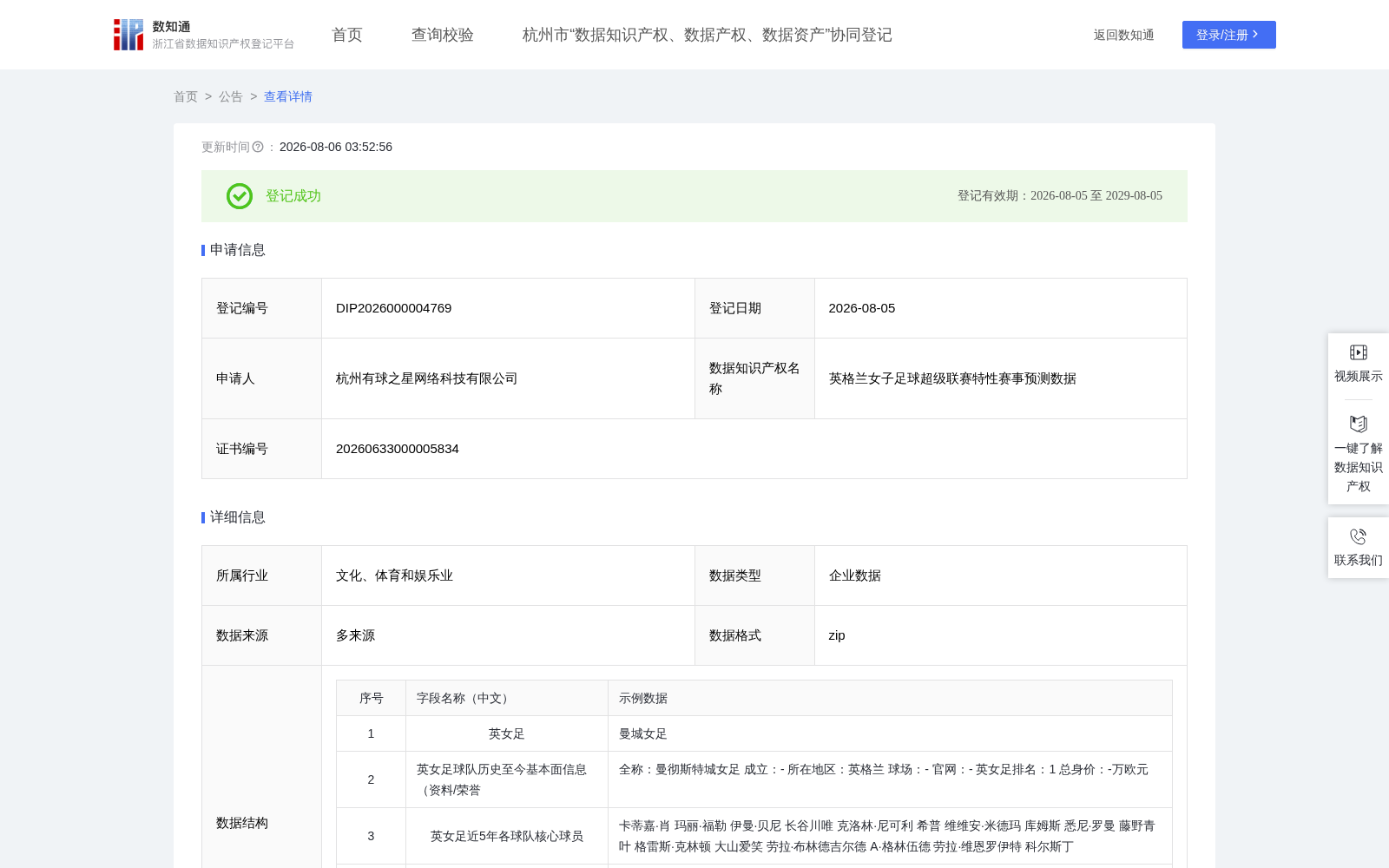
Task: Click the 登记日期 label cell
Action: point(755,308)
